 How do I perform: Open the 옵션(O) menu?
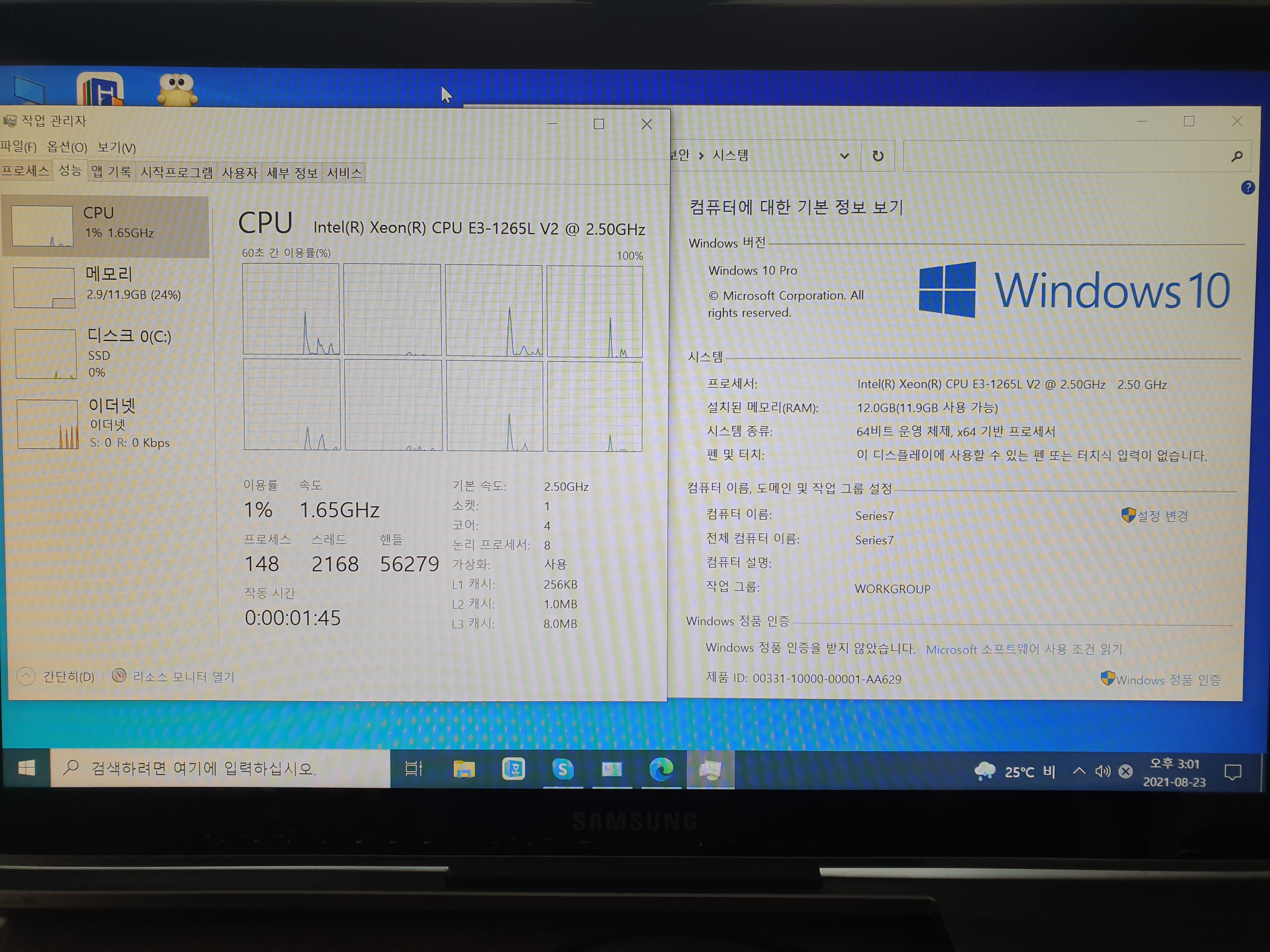[x=66, y=147]
